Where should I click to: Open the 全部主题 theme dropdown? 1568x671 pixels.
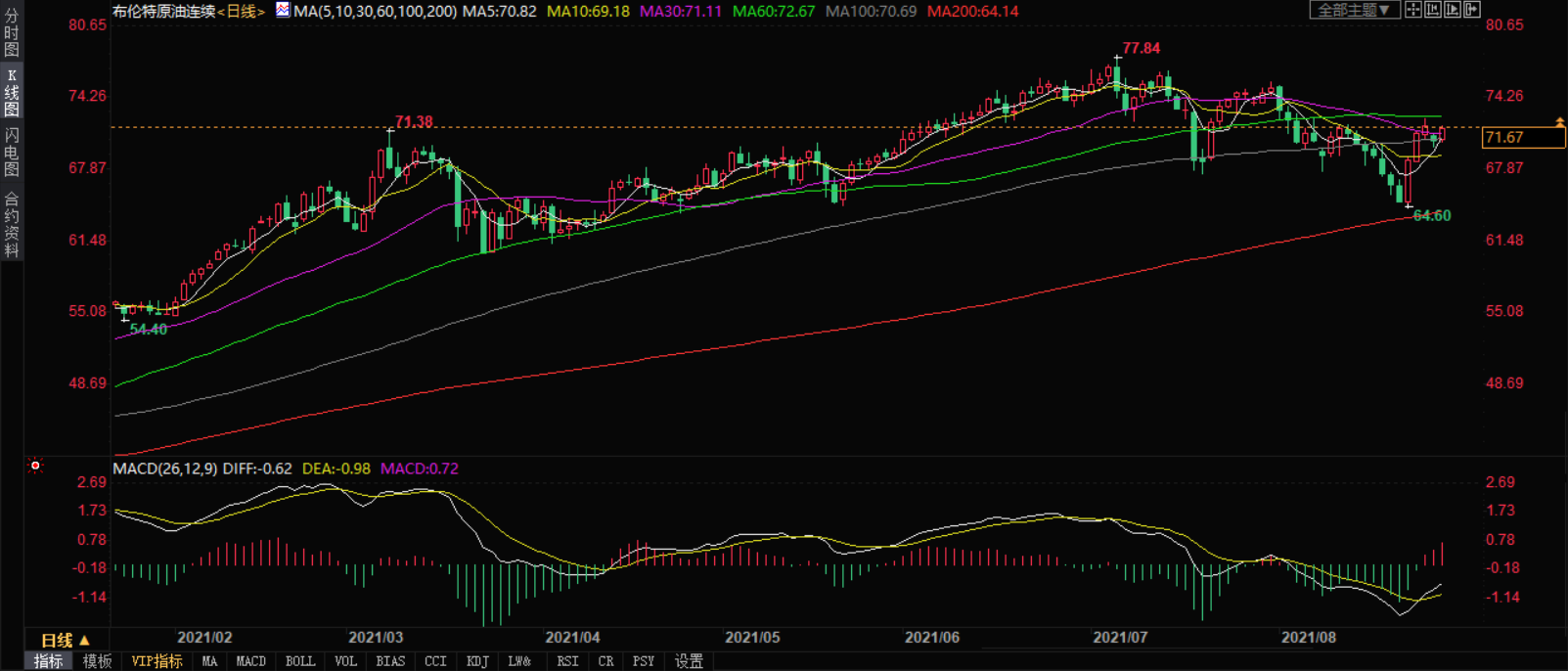point(1354,10)
